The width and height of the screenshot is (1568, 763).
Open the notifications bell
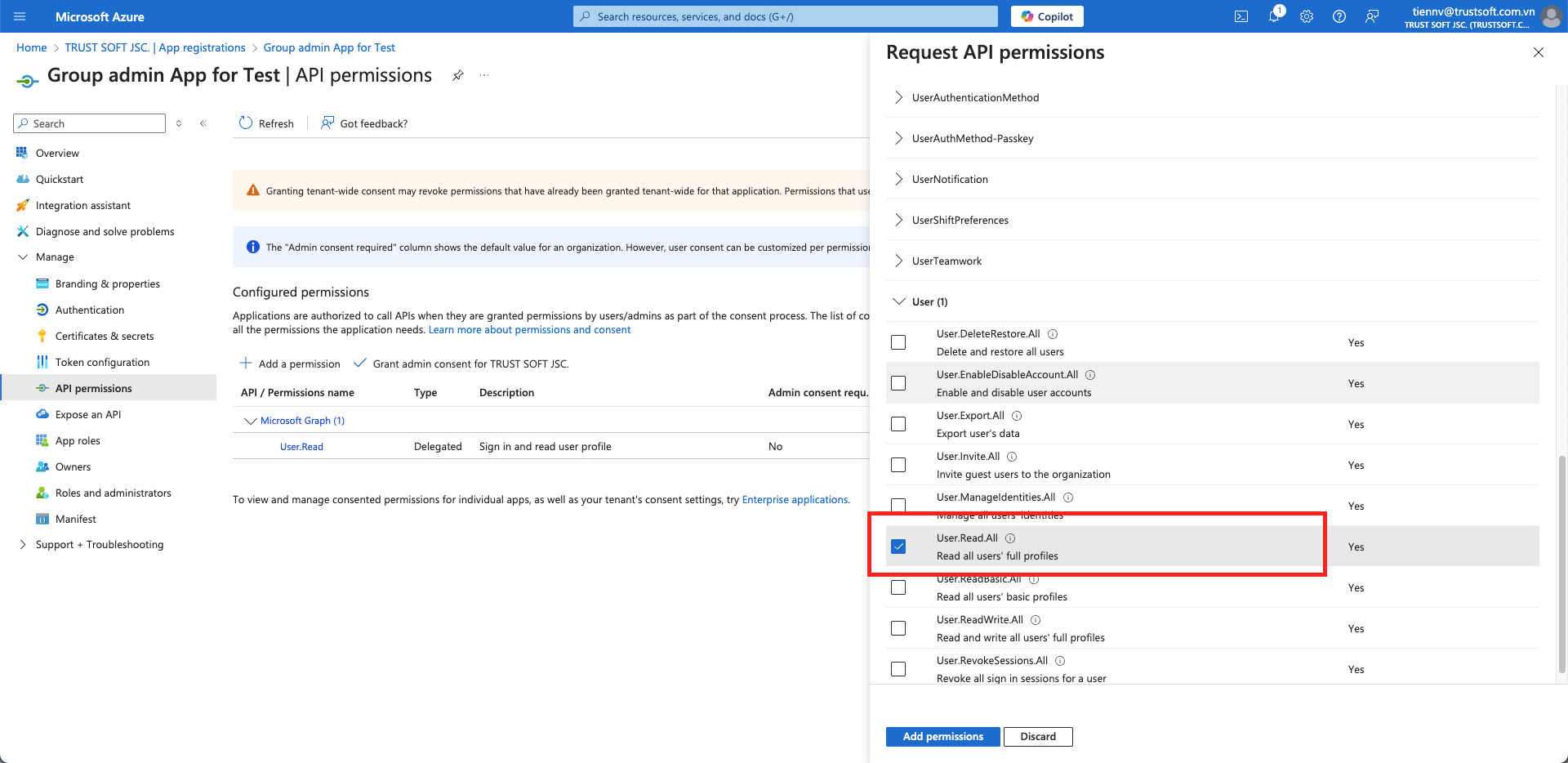click(x=1273, y=16)
